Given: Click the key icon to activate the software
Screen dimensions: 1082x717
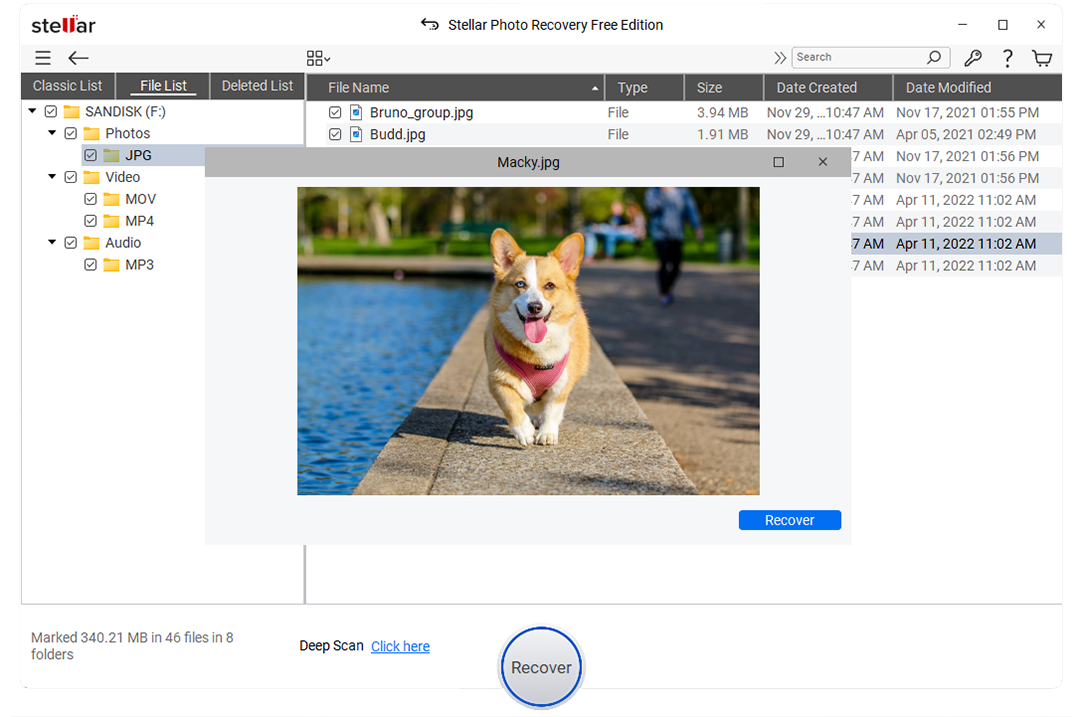Looking at the screenshot, I should tap(973, 57).
